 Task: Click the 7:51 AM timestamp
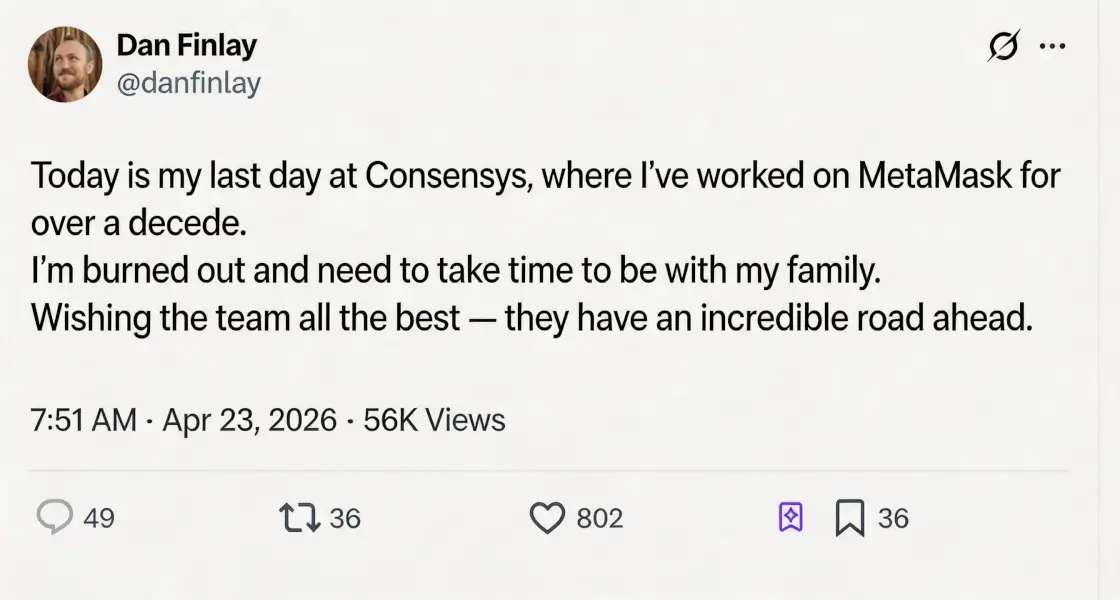[83, 420]
